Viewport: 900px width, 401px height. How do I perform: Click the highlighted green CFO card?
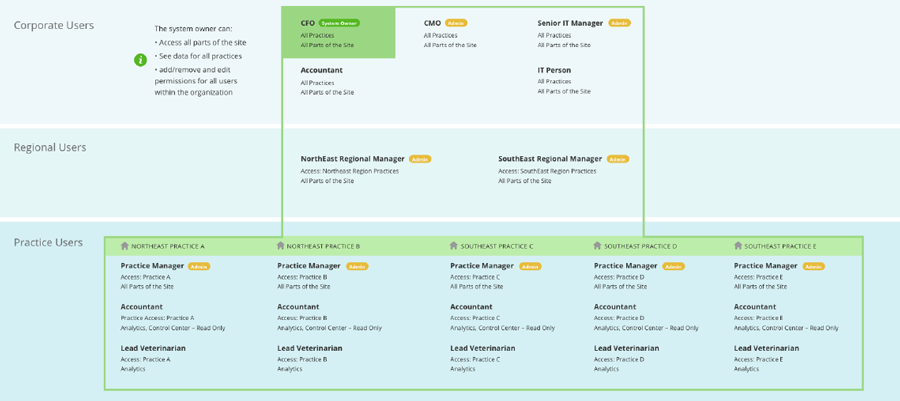[x=338, y=33]
